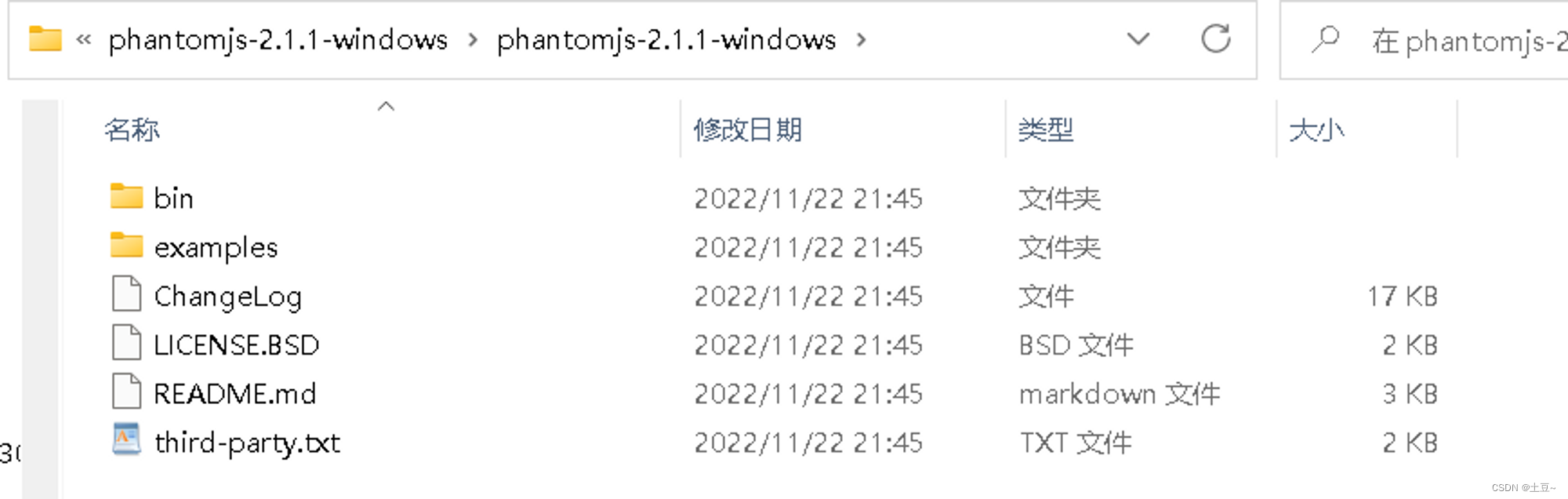Viewport: 1568px width, 499px height.
Task: Click first phantomjs-2.1.1-windows breadcrumb
Action: click(x=278, y=40)
